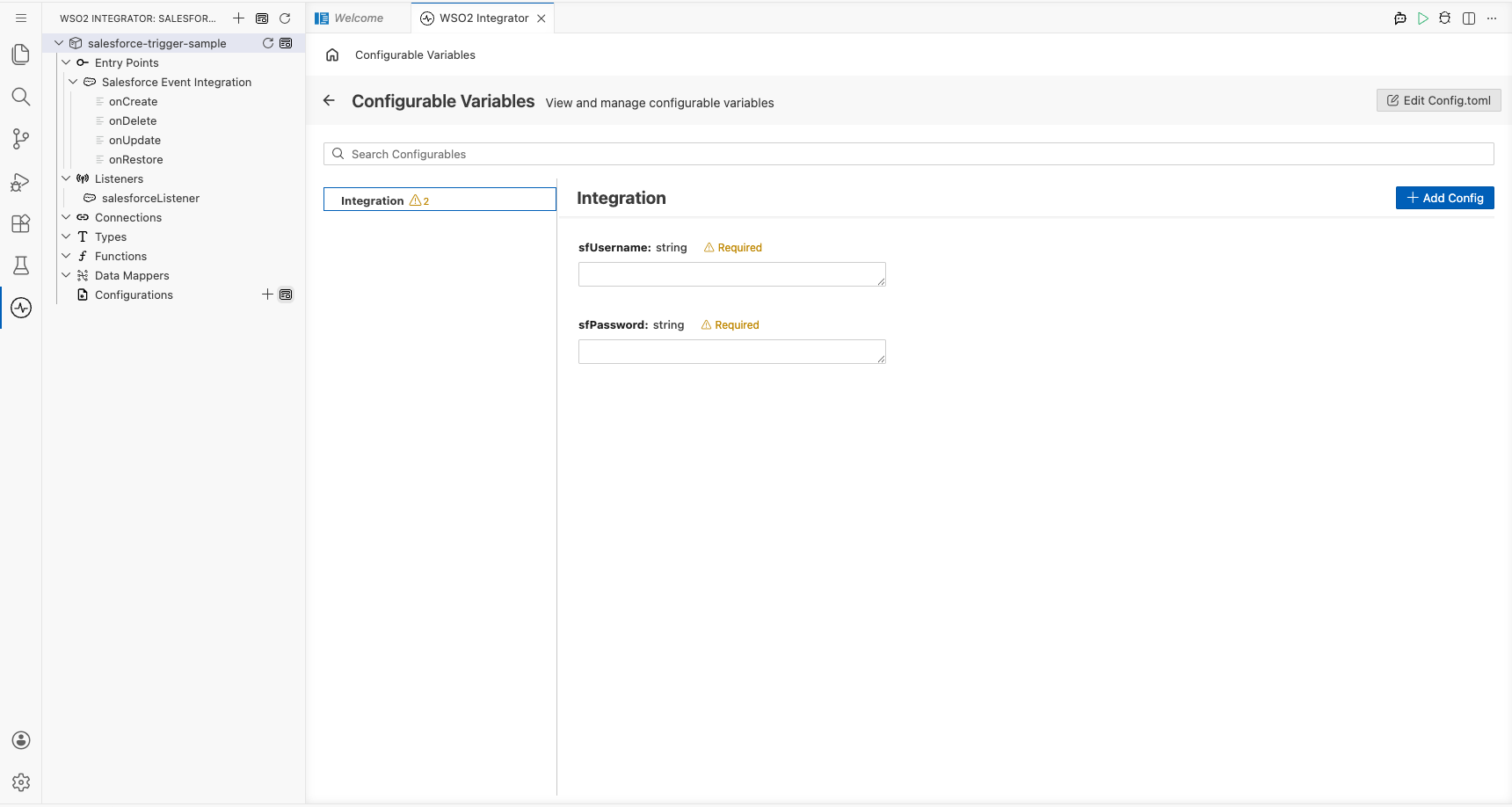Toggle the Types chevron
The height and width of the screenshot is (807, 1512).
tap(66, 236)
